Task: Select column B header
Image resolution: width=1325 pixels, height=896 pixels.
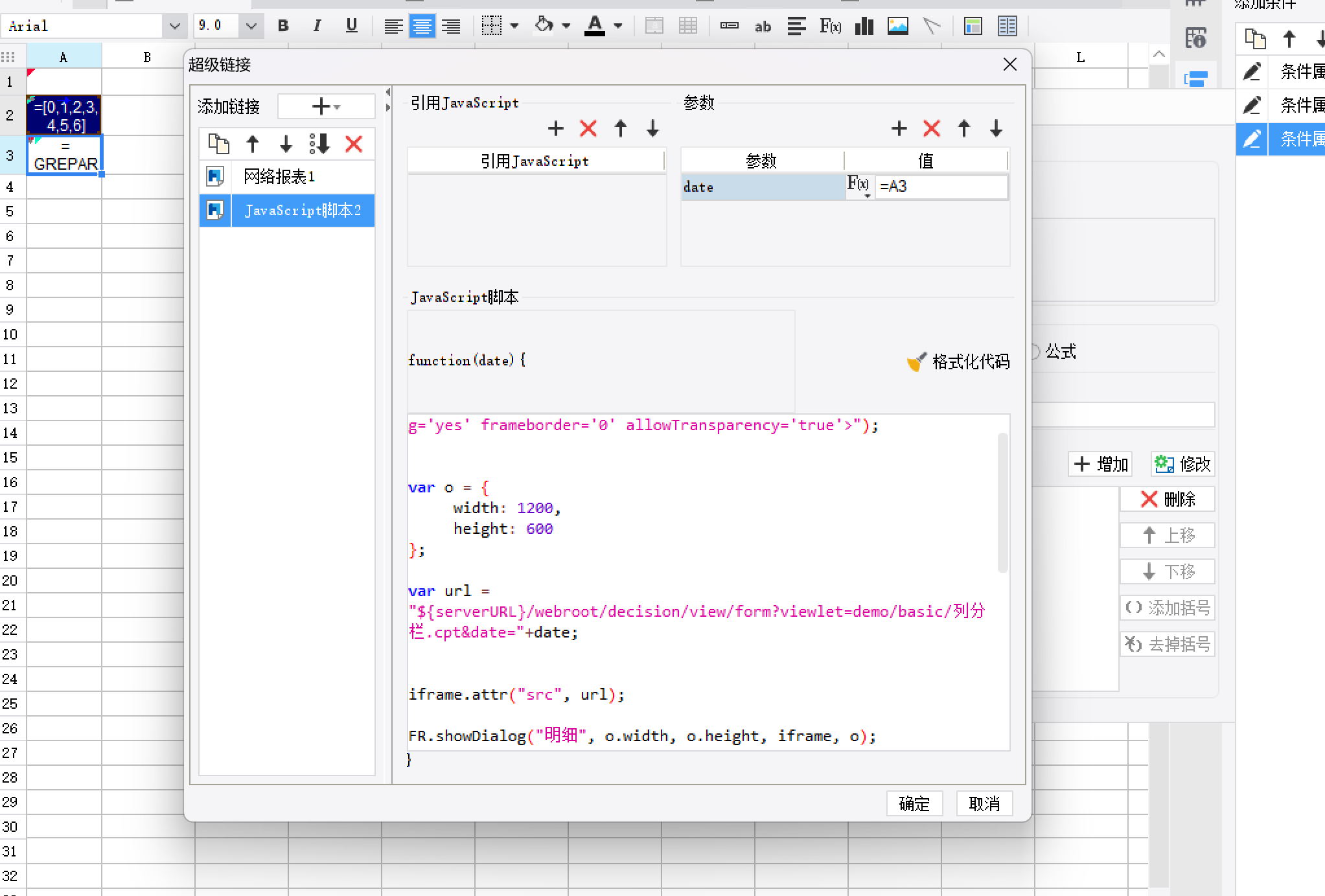Action: point(148,57)
